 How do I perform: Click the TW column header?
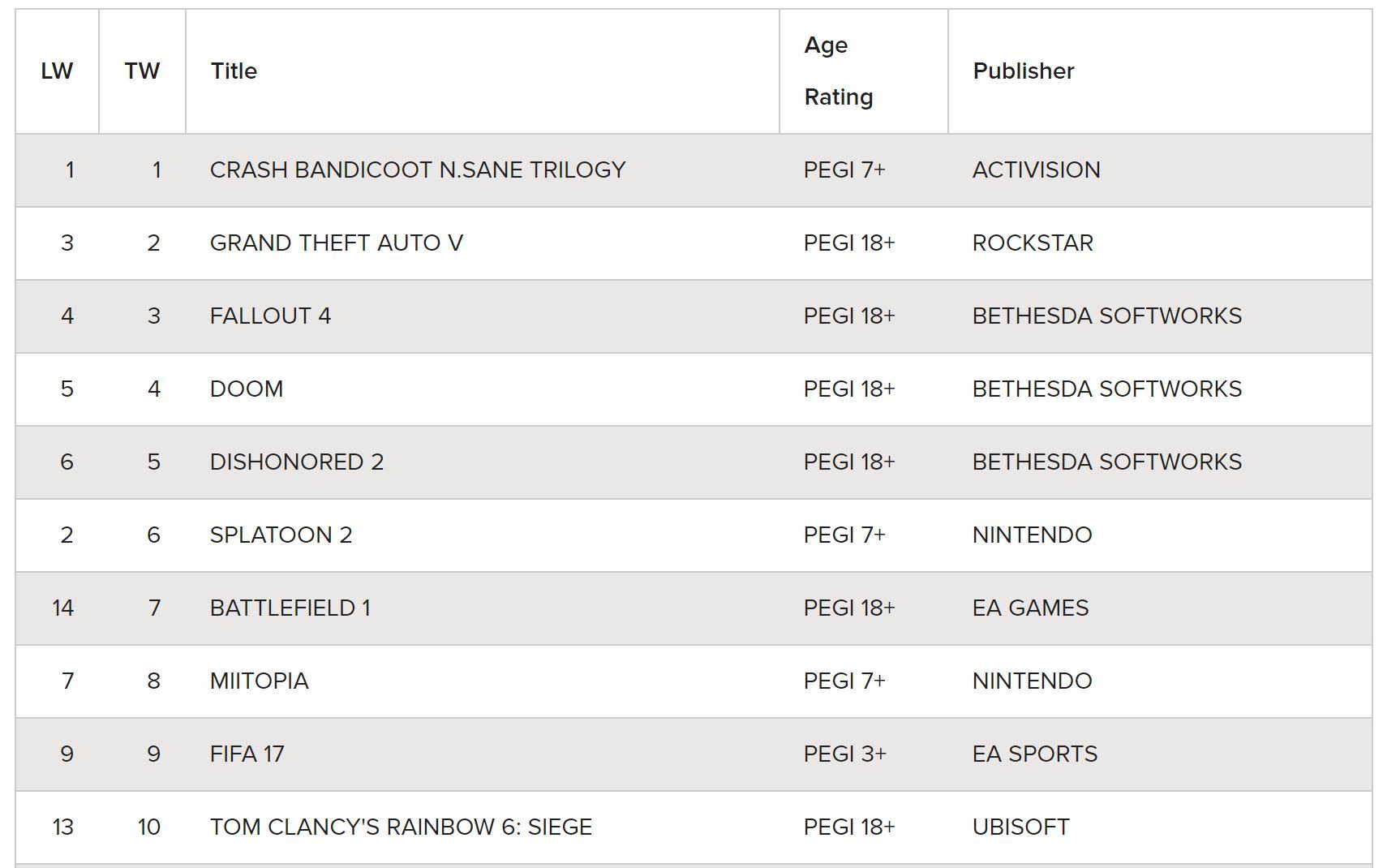142,71
